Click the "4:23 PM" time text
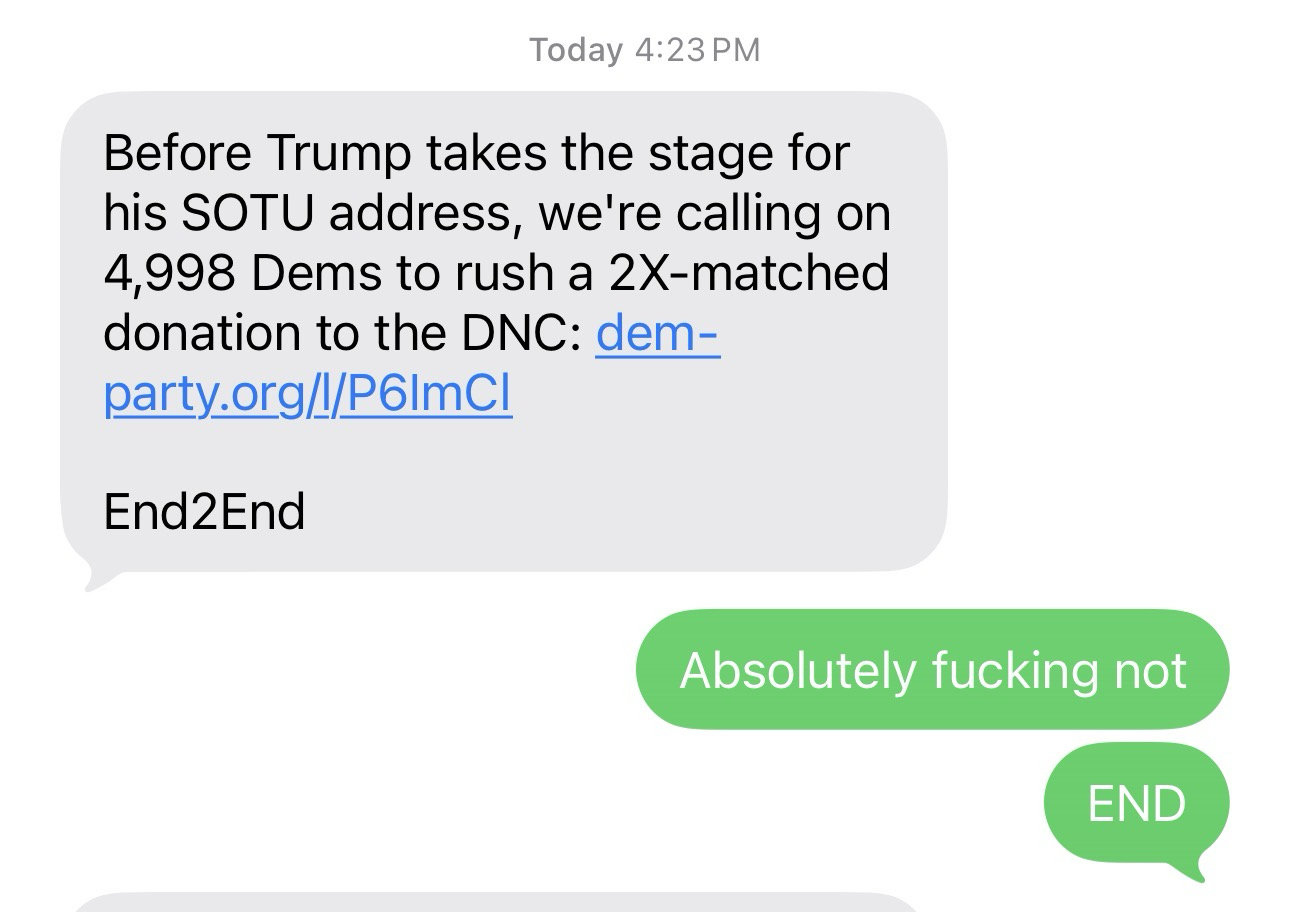Image resolution: width=1290 pixels, height=912 pixels. [697, 50]
